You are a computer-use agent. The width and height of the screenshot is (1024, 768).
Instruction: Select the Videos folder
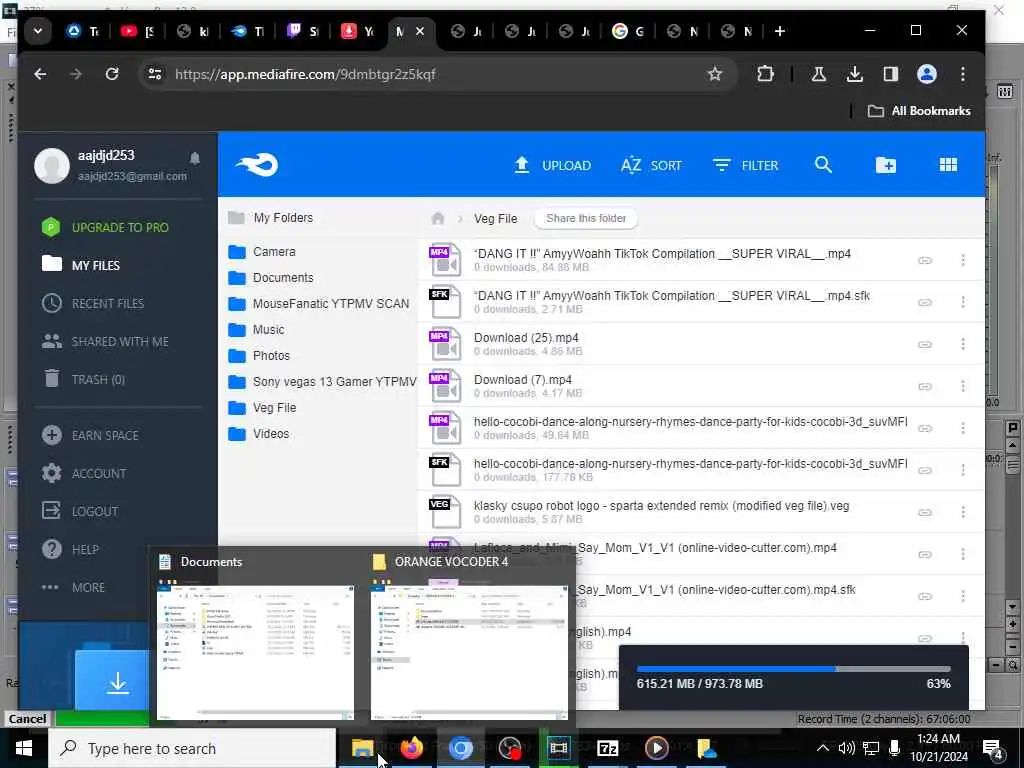click(x=259, y=434)
